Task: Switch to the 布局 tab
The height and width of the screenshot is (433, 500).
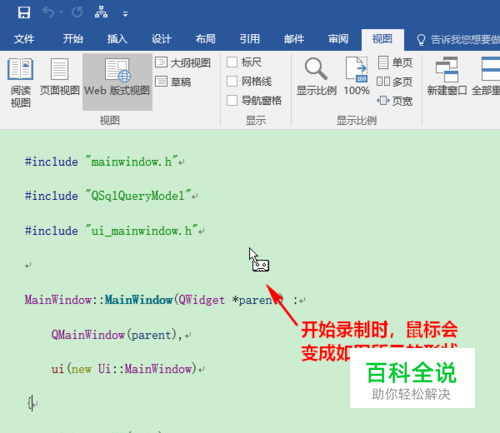Action: (x=205, y=39)
